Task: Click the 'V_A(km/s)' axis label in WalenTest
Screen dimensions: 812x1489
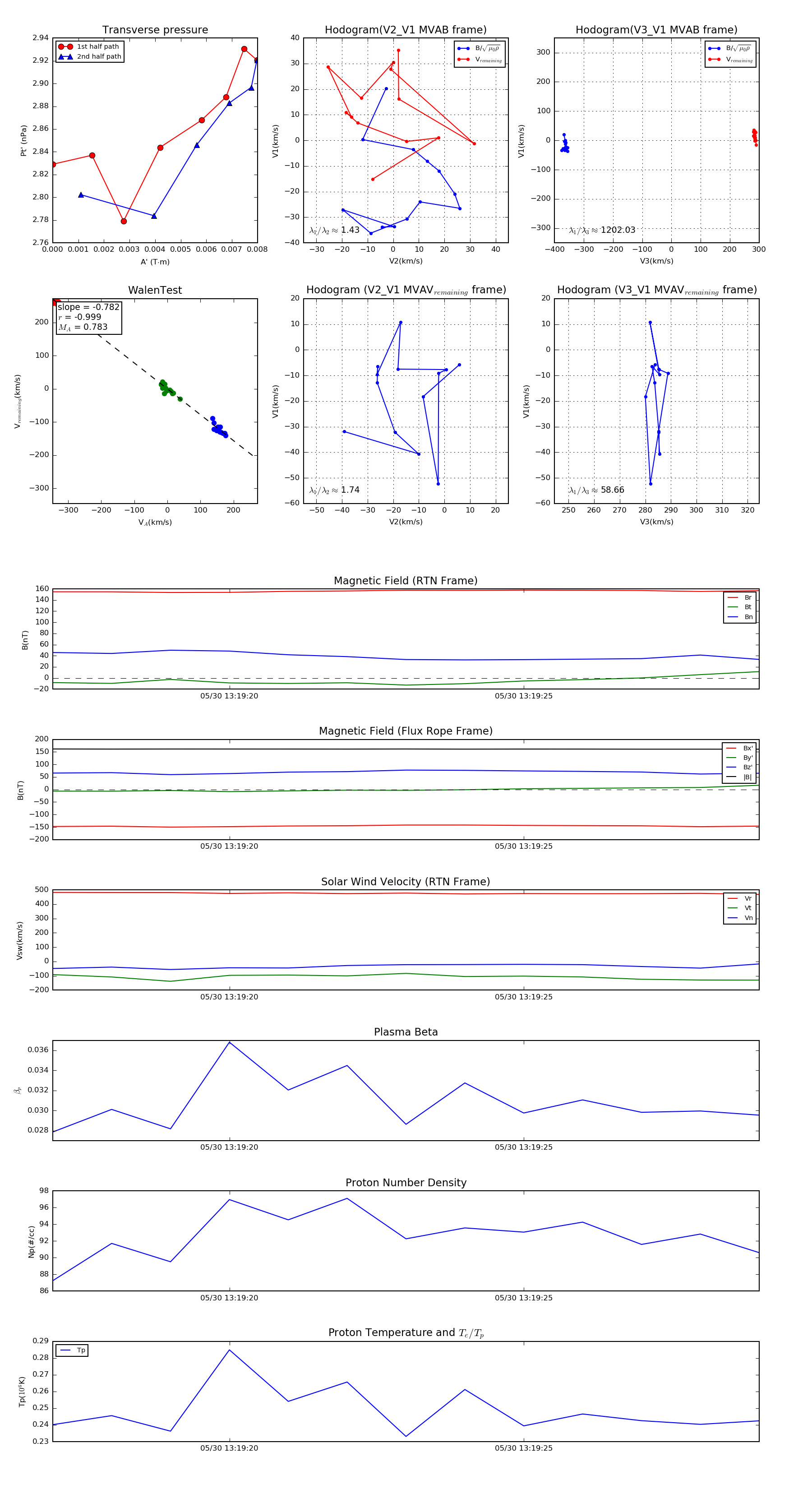Action: pyautogui.click(x=155, y=523)
